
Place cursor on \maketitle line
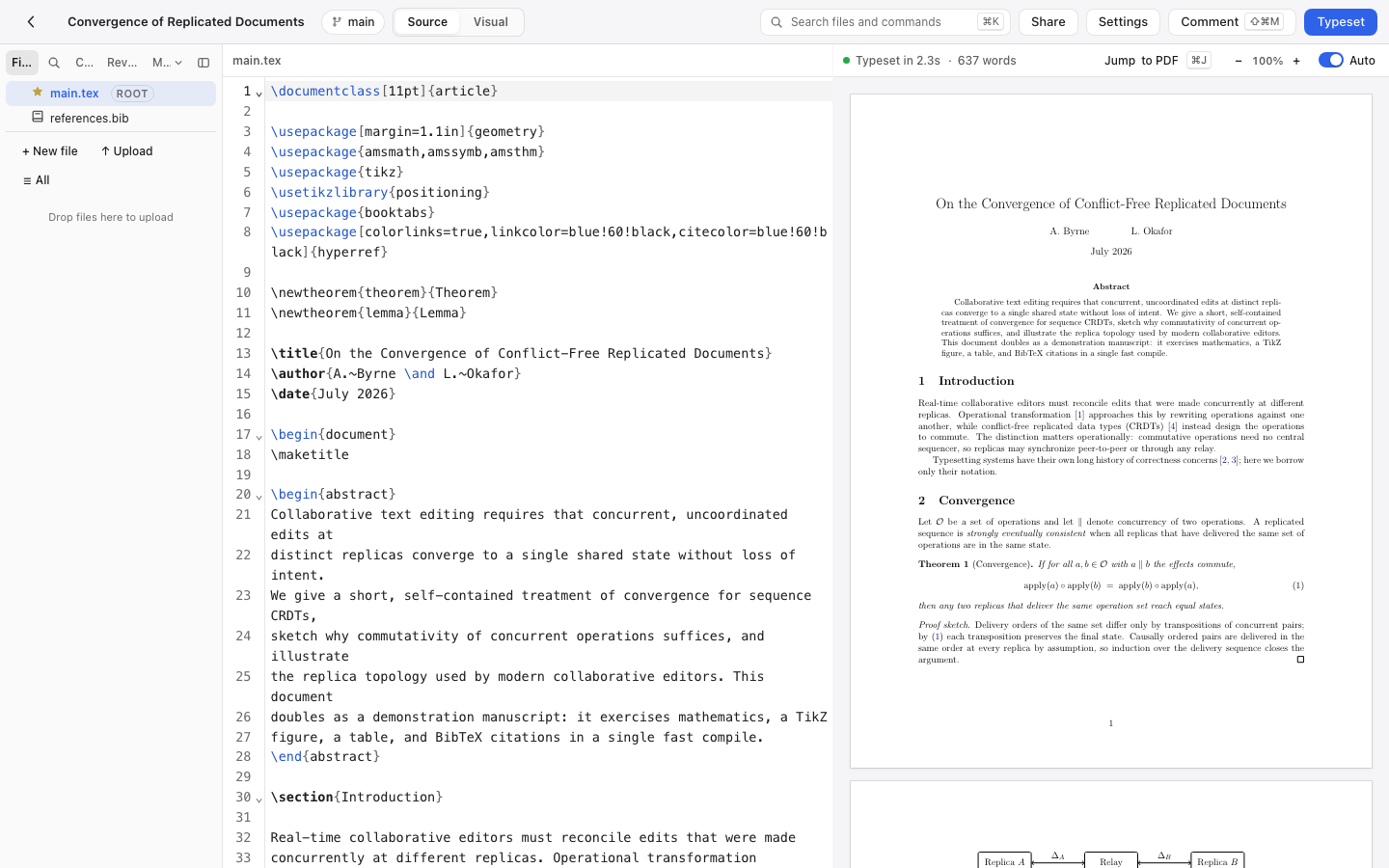(310, 454)
